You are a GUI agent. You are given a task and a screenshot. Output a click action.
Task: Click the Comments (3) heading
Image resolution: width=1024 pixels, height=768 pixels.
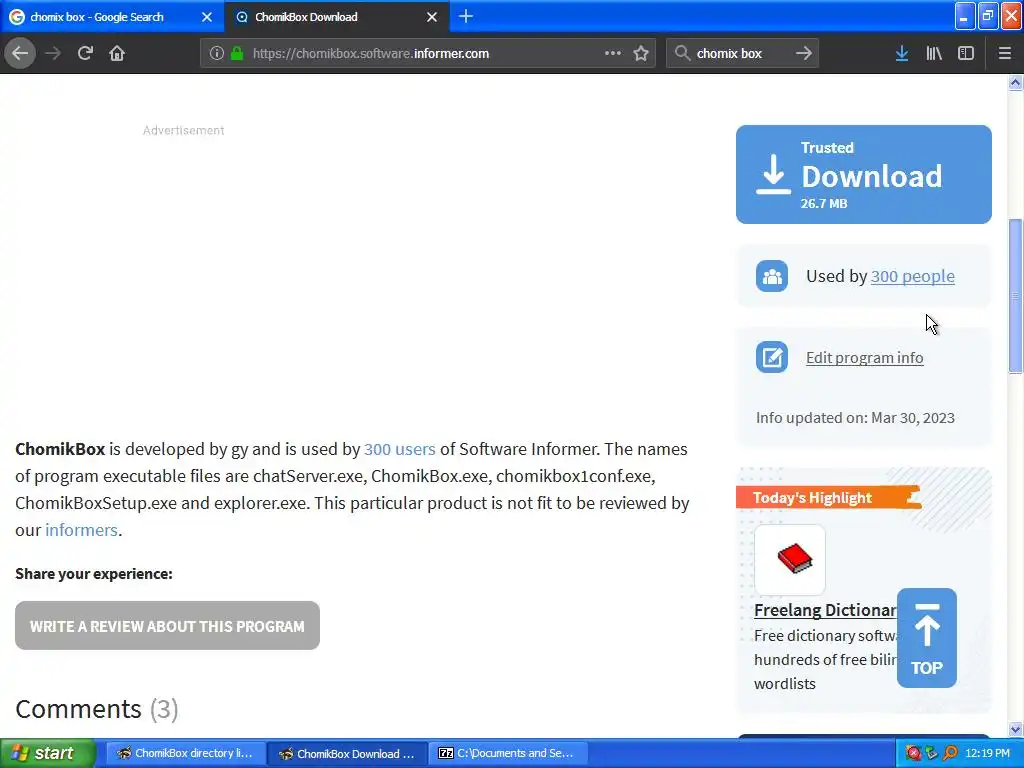coord(97,709)
